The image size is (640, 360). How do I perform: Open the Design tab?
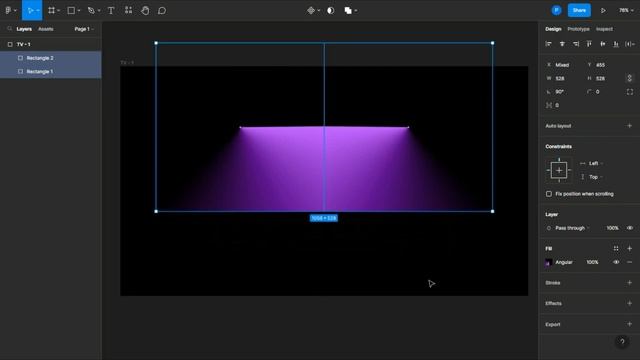pyautogui.click(x=553, y=29)
